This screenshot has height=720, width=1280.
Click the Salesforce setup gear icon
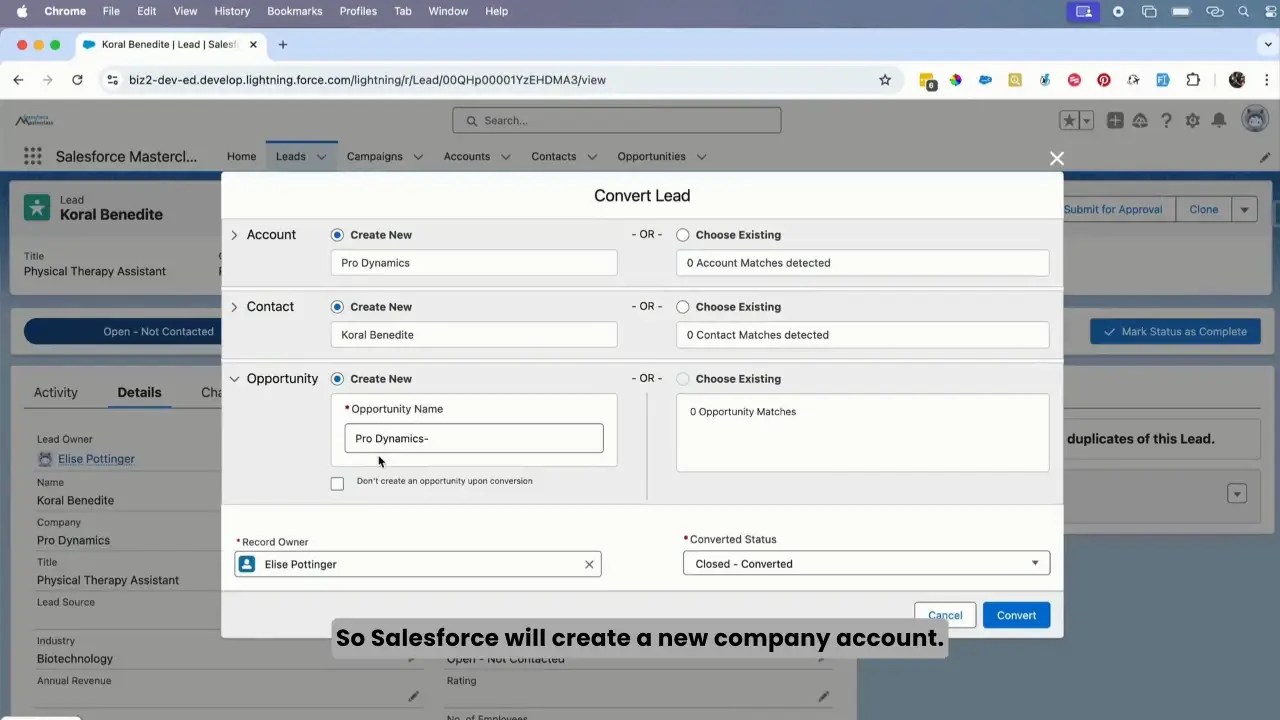(1192, 120)
